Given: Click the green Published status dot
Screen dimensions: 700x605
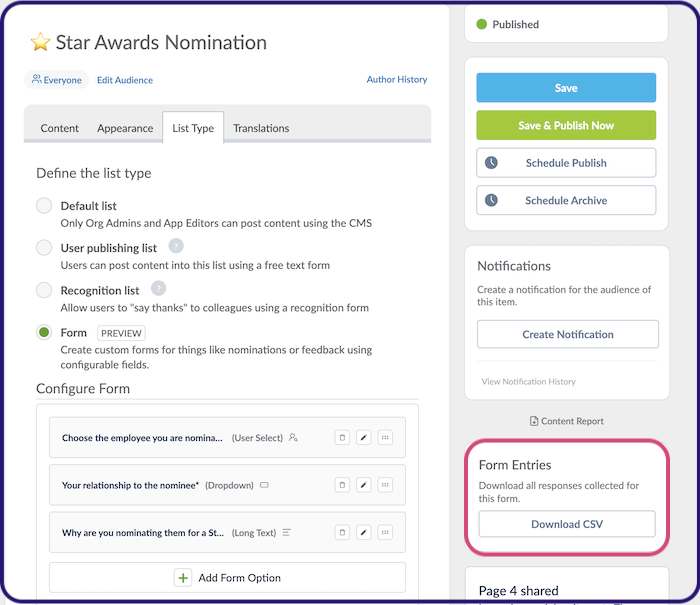Looking at the screenshot, I should (481, 24).
